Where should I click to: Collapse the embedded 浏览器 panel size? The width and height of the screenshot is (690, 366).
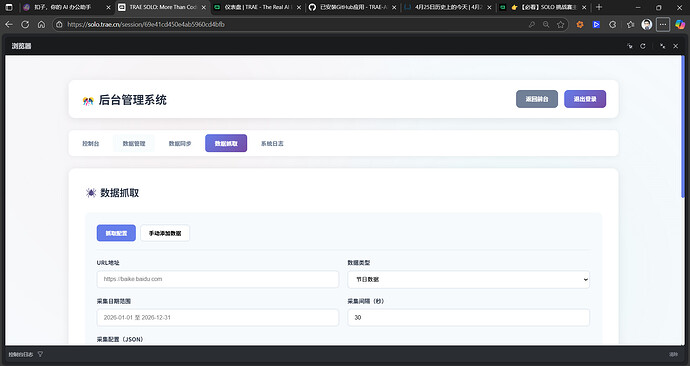click(x=662, y=46)
